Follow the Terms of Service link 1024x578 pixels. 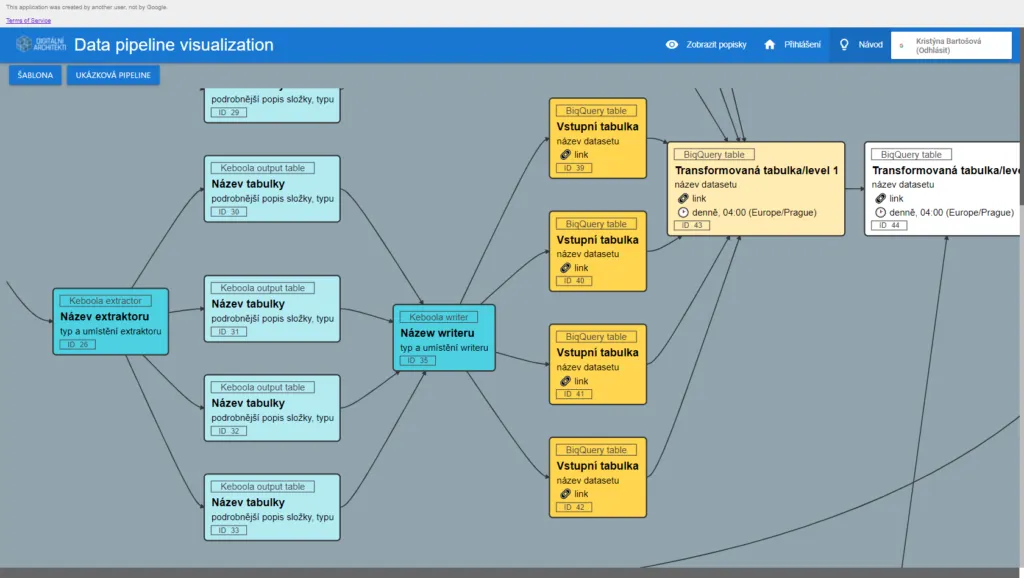(x=28, y=20)
